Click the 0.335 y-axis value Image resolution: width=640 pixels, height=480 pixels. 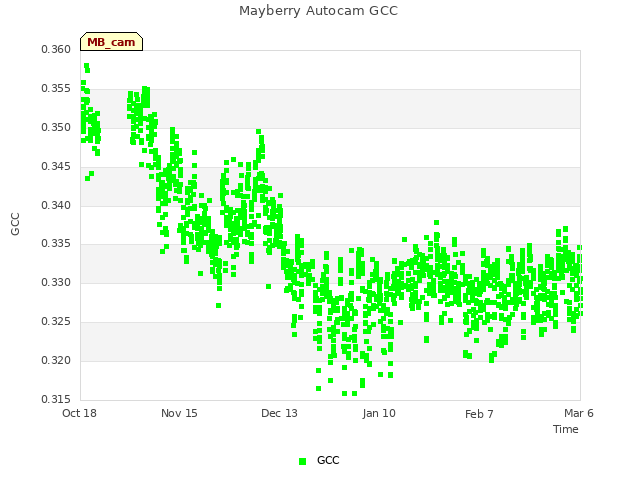click(x=56, y=244)
